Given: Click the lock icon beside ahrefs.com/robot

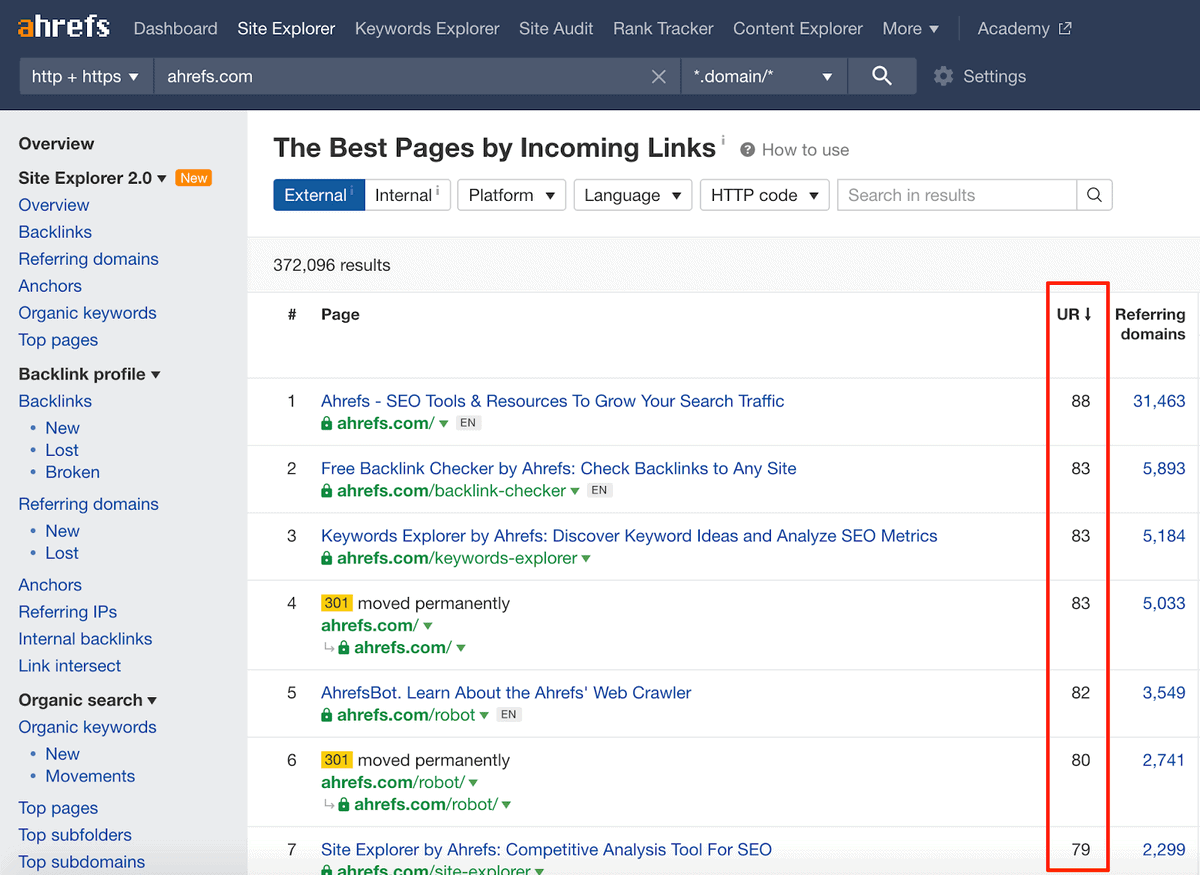Looking at the screenshot, I should click(327, 715).
